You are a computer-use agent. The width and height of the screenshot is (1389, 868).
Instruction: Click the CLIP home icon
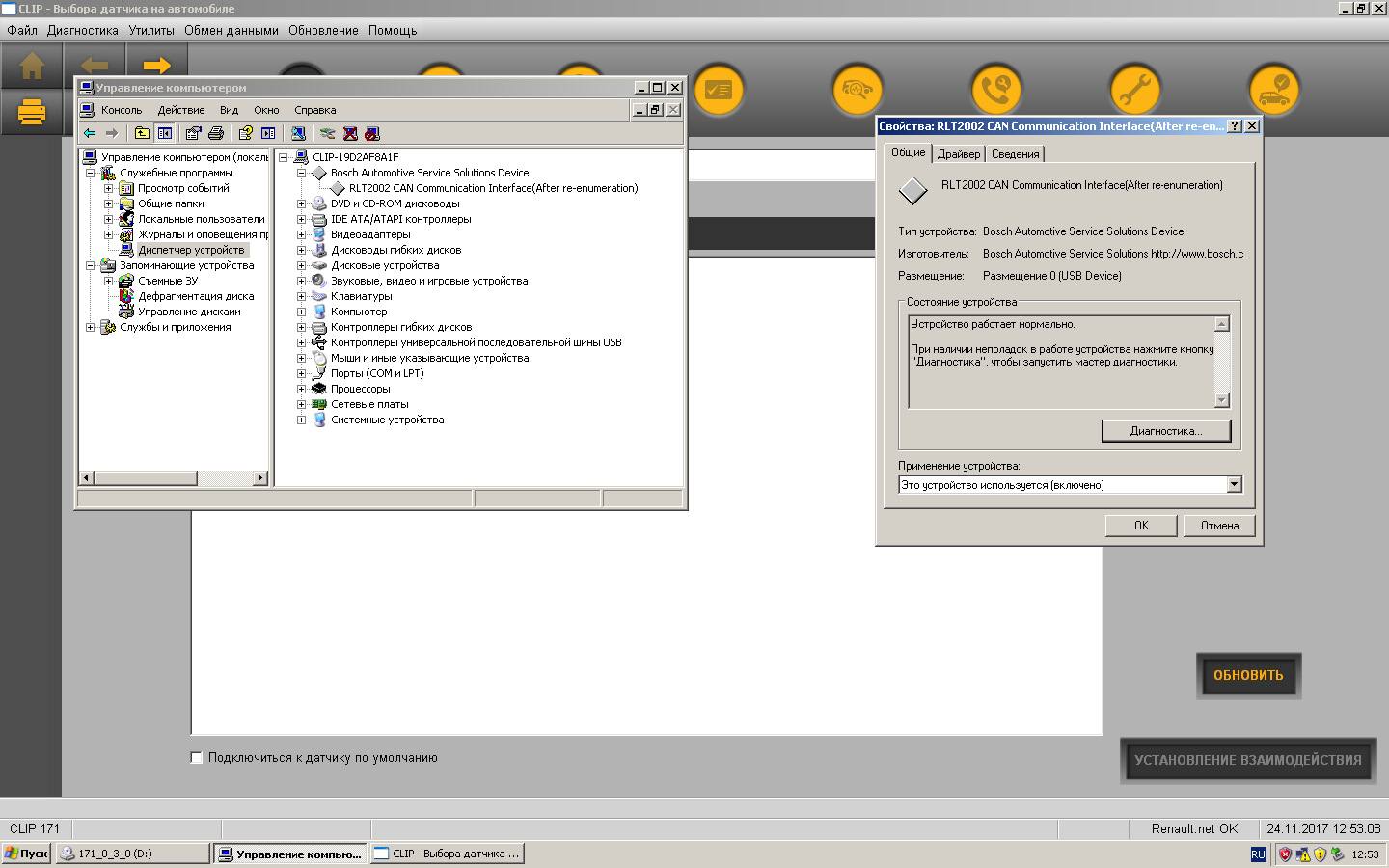[x=32, y=66]
